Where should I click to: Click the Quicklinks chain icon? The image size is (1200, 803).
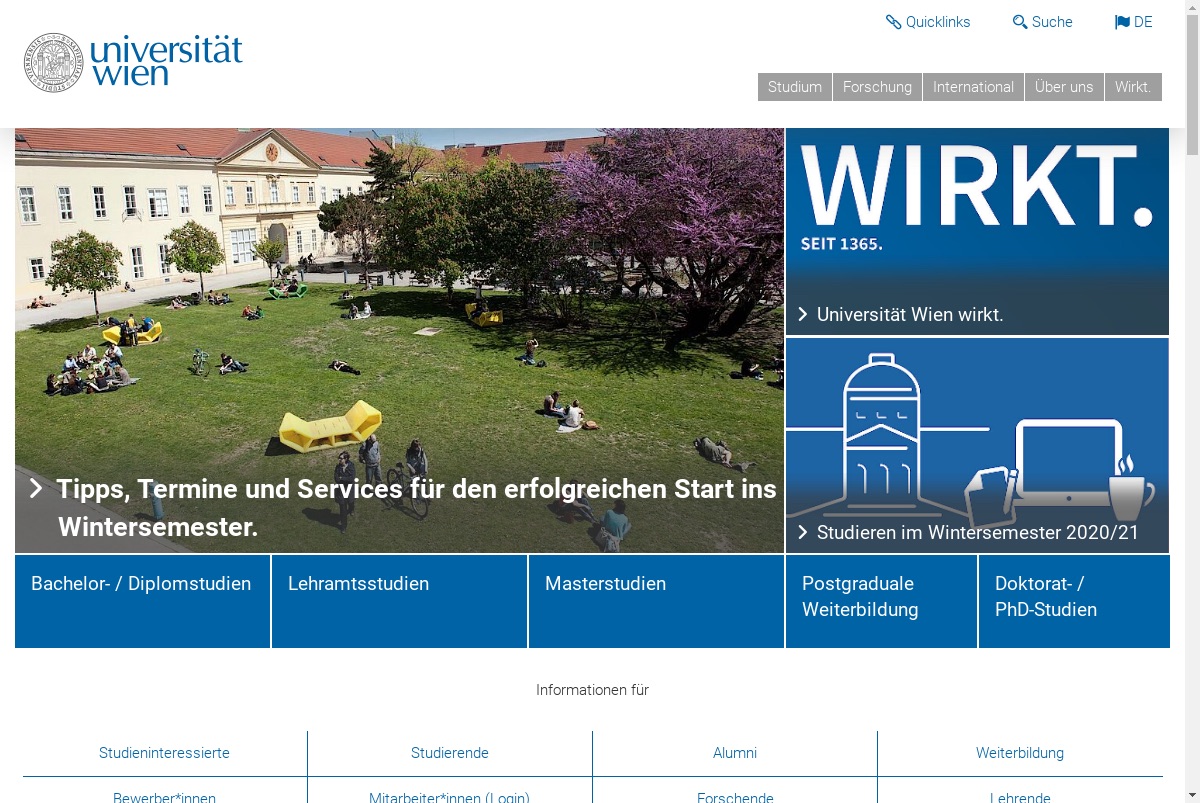click(893, 22)
